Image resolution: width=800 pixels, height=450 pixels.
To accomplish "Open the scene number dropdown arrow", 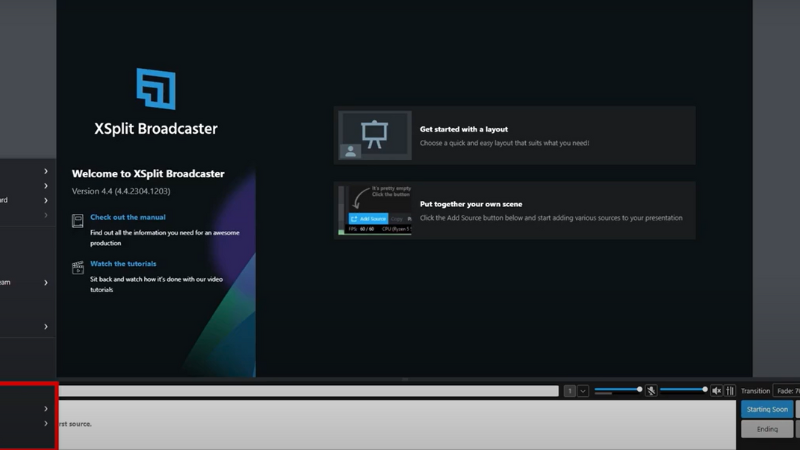I will coord(583,391).
